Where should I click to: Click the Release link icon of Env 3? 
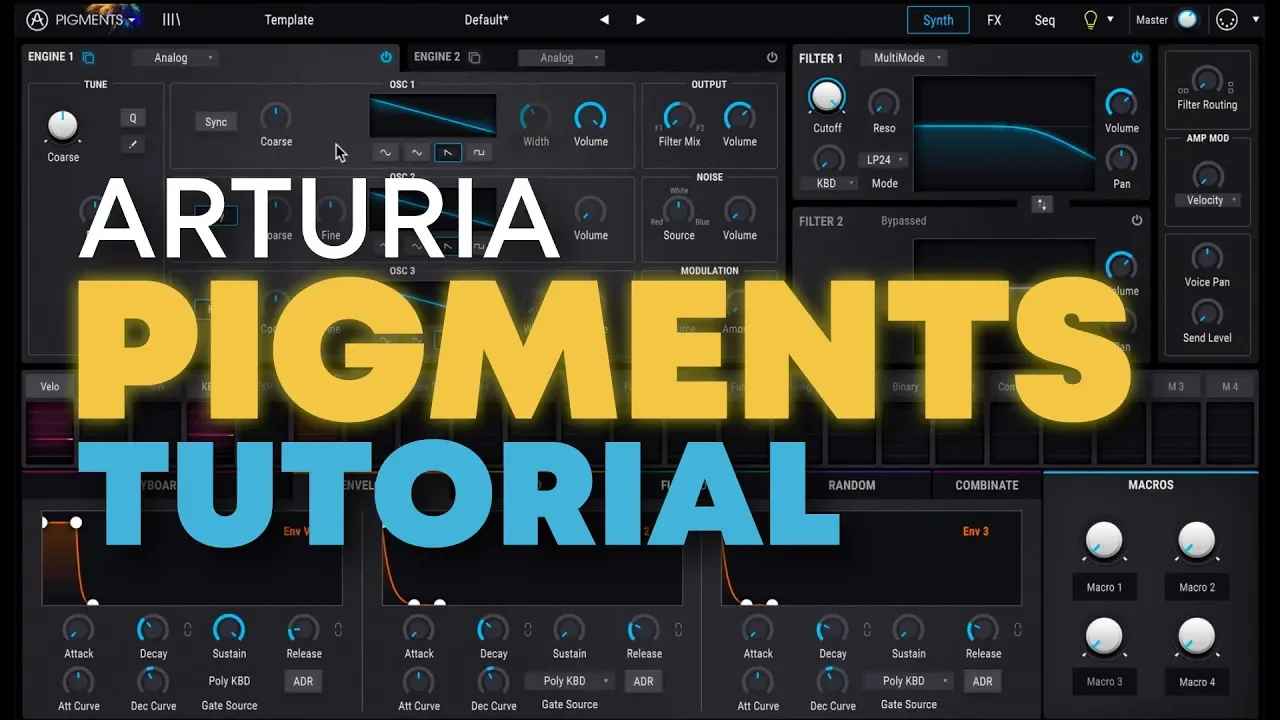coord(1017,630)
